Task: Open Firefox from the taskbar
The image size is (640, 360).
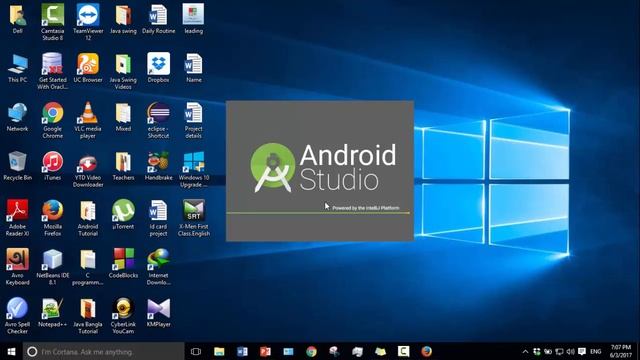Action: (x=427, y=351)
